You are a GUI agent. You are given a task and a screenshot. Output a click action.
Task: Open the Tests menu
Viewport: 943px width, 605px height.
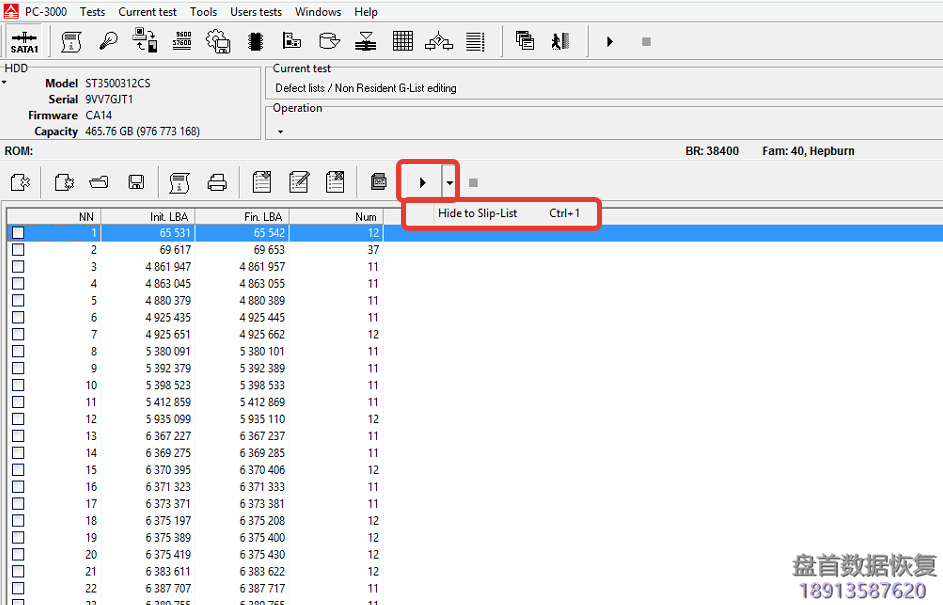coord(92,12)
